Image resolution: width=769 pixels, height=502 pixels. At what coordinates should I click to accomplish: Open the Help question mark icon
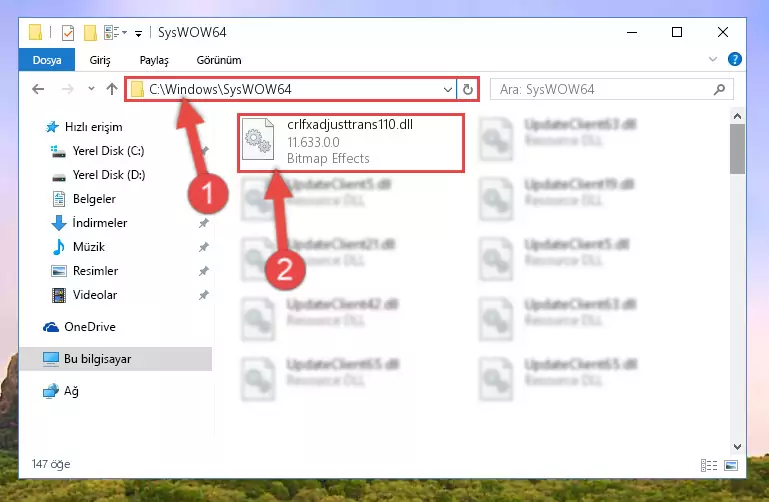[x=734, y=59]
